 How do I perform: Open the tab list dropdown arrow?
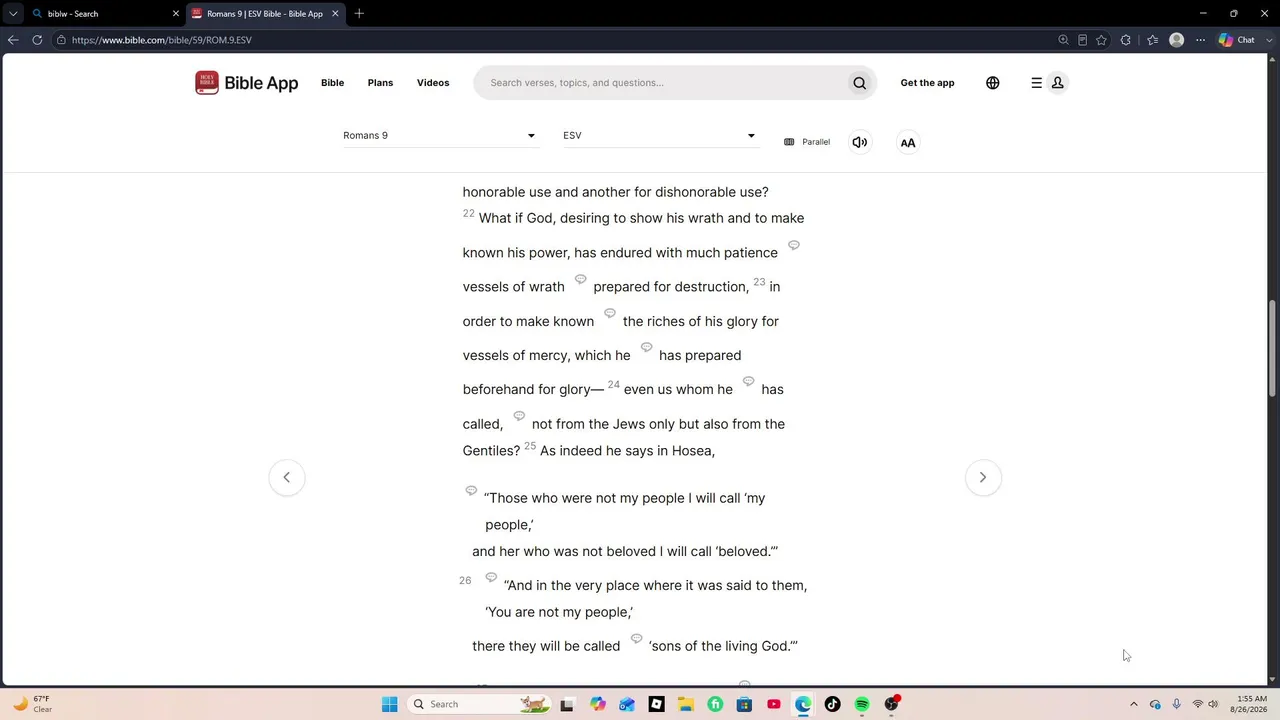[13, 14]
